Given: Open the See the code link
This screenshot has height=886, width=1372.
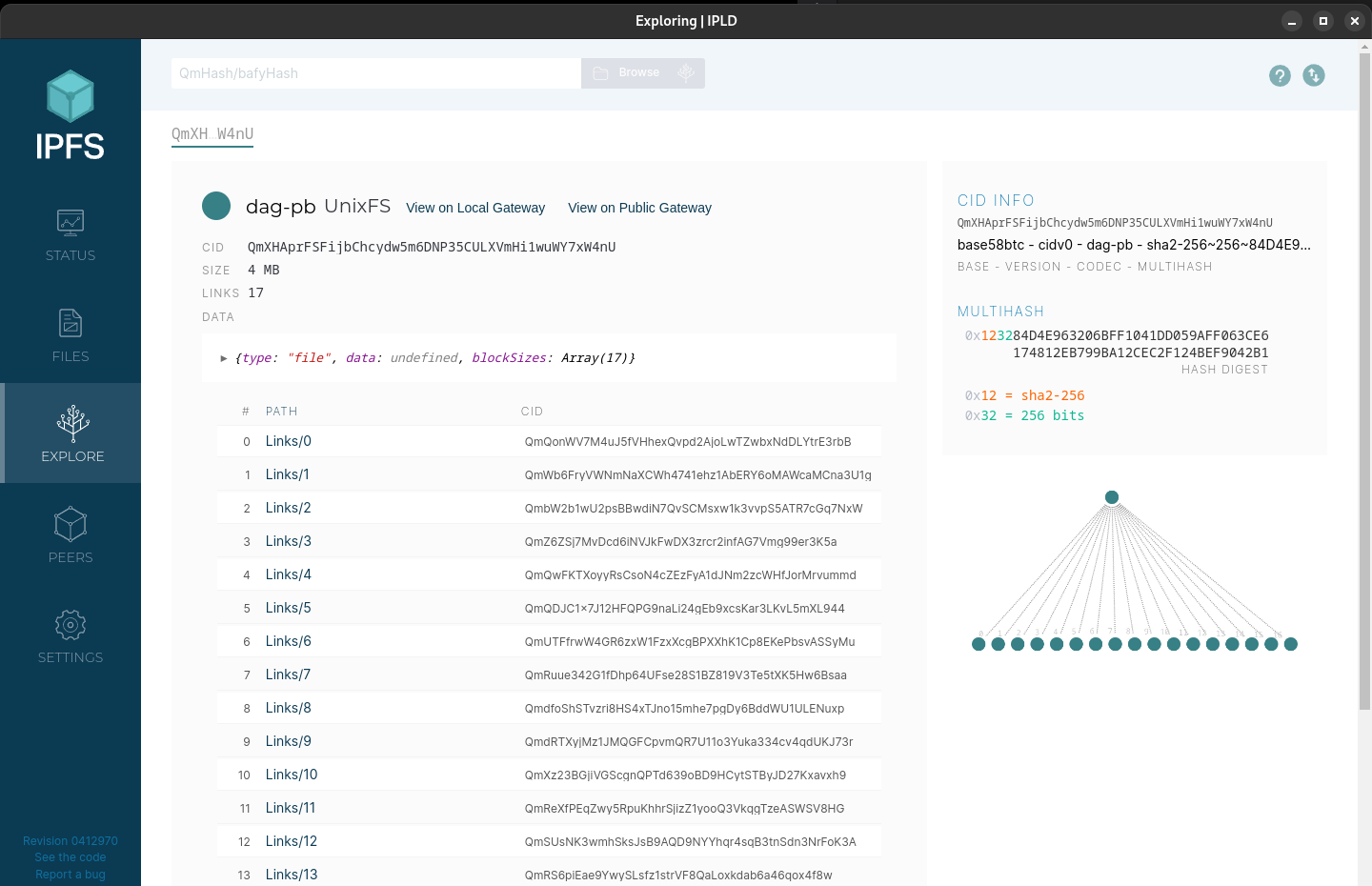Looking at the screenshot, I should click(71, 857).
